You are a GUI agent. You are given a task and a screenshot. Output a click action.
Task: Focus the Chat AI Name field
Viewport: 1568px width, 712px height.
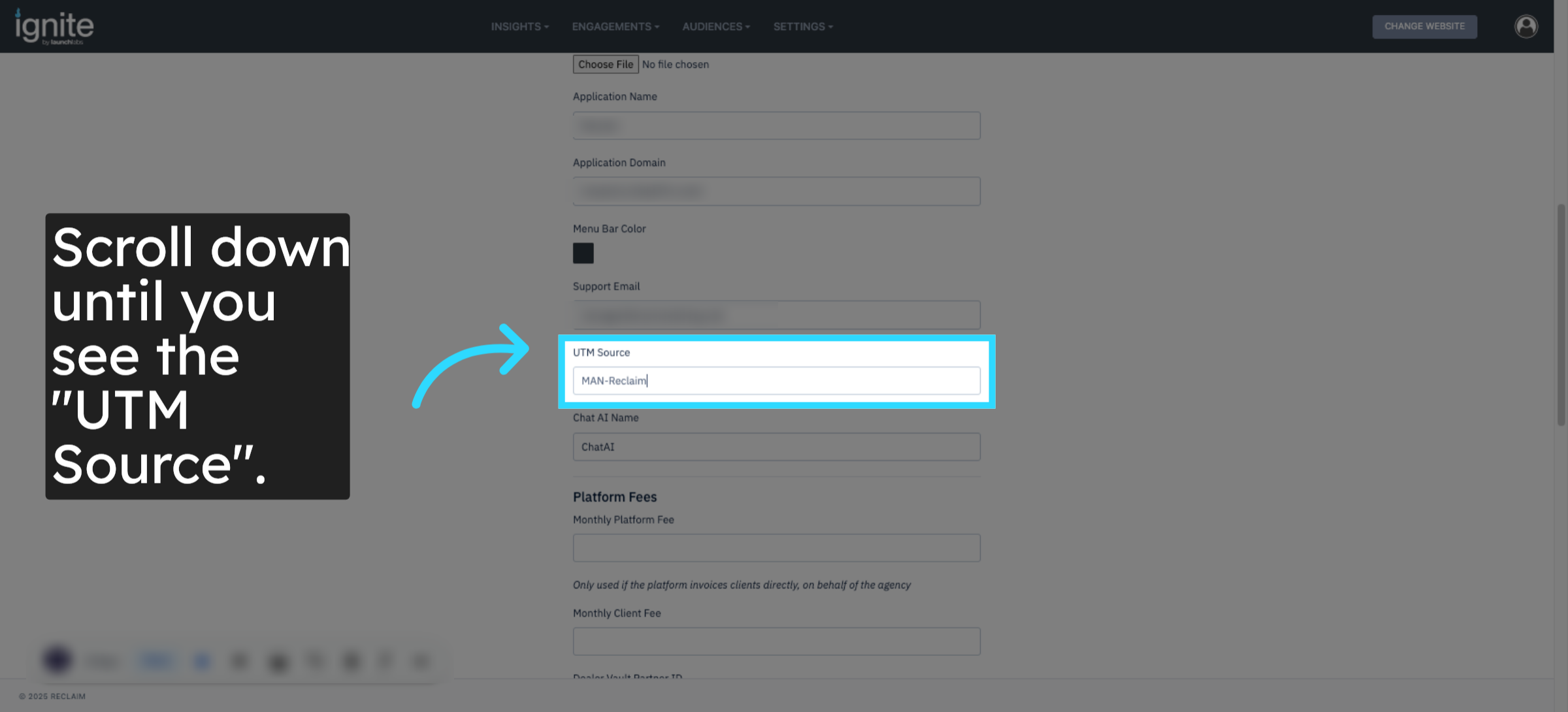pos(776,447)
